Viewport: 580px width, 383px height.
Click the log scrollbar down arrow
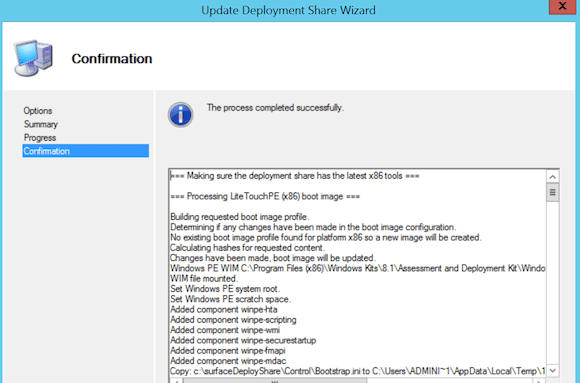tap(553, 370)
